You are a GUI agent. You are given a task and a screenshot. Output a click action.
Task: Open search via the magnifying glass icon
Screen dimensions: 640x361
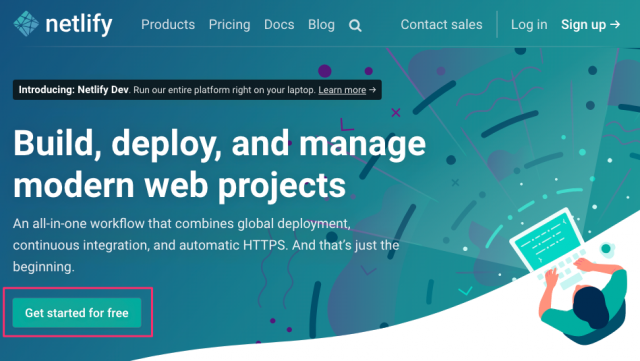point(355,26)
